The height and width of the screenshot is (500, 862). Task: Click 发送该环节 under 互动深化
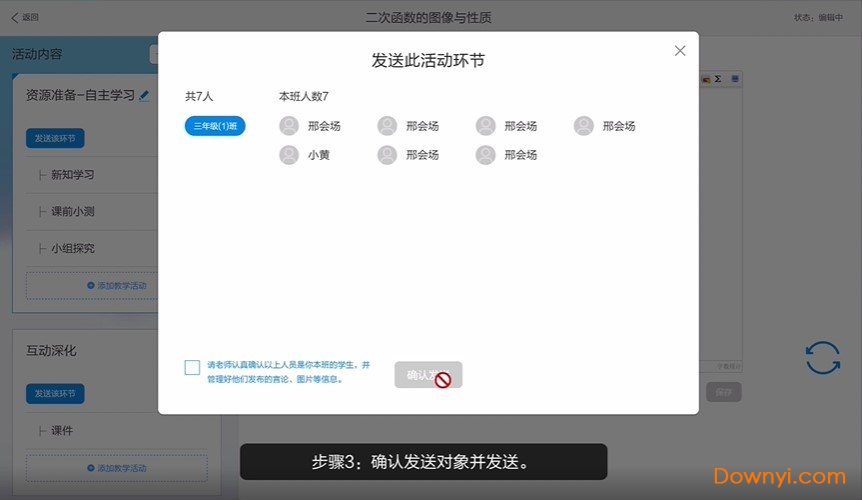point(55,393)
